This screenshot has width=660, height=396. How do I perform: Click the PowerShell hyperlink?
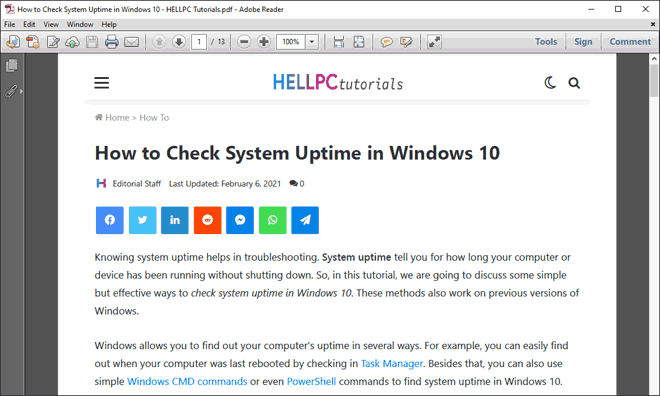(x=311, y=381)
